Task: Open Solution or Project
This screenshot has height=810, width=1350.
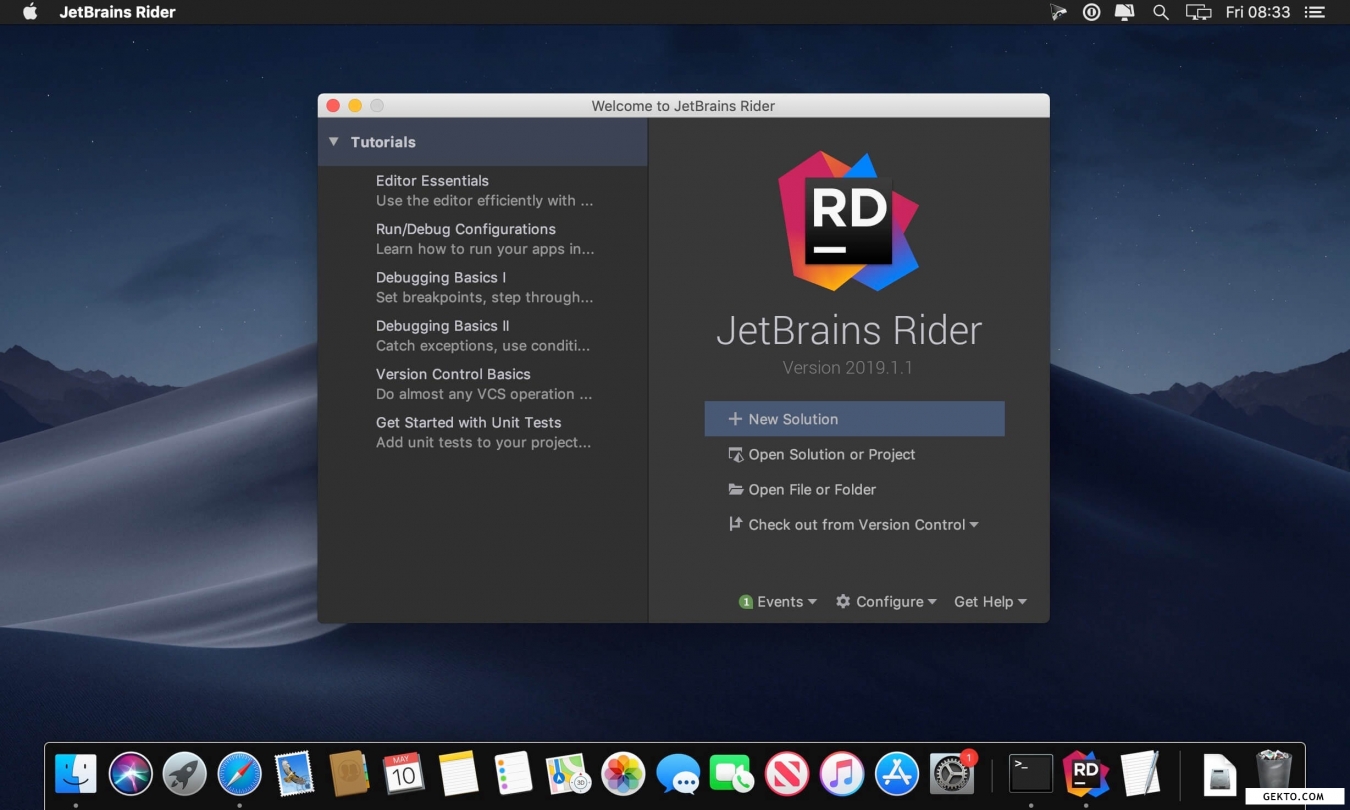Action: point(821,454)
